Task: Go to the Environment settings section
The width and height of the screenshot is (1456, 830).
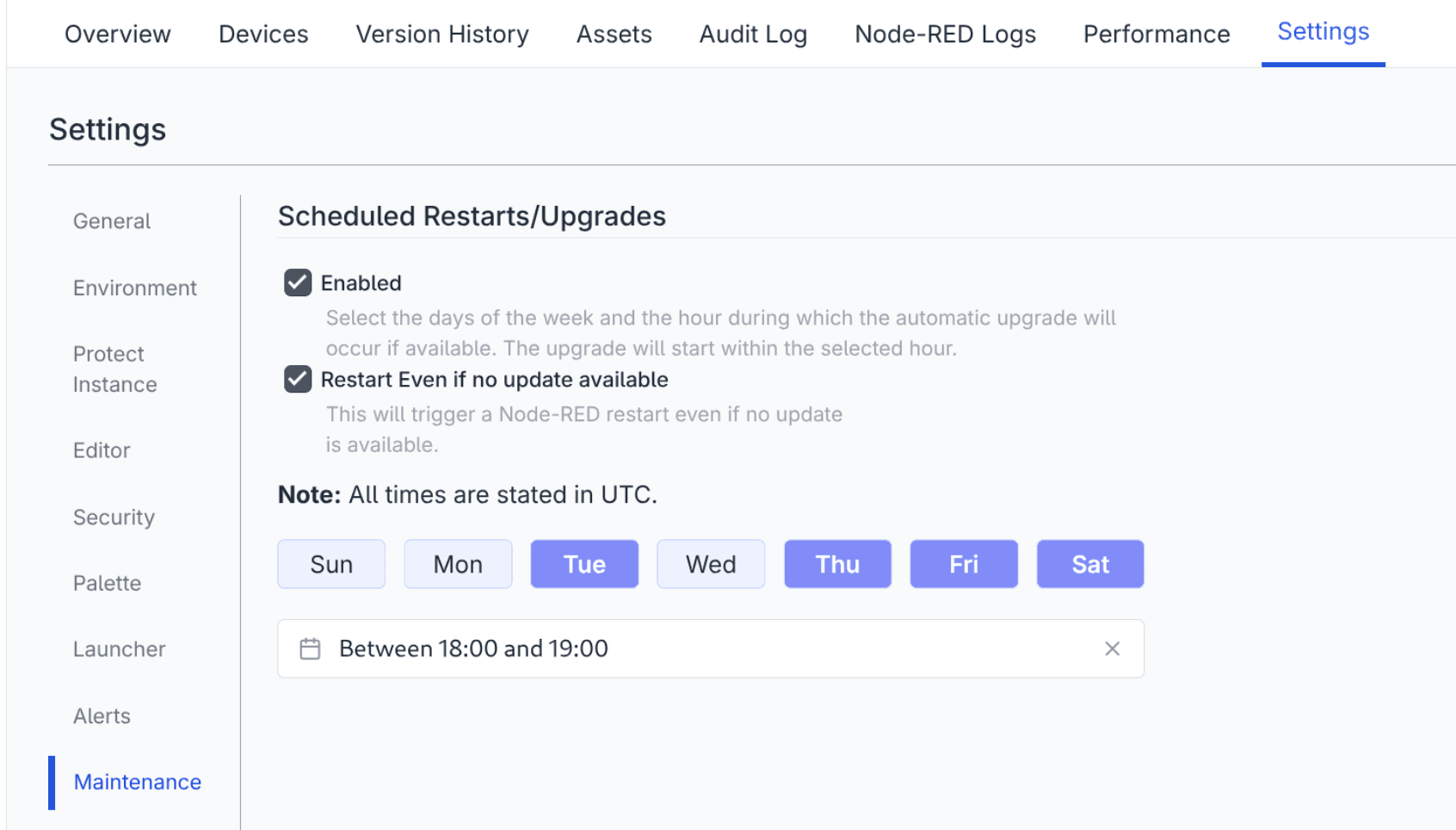Action: point(134,288)
